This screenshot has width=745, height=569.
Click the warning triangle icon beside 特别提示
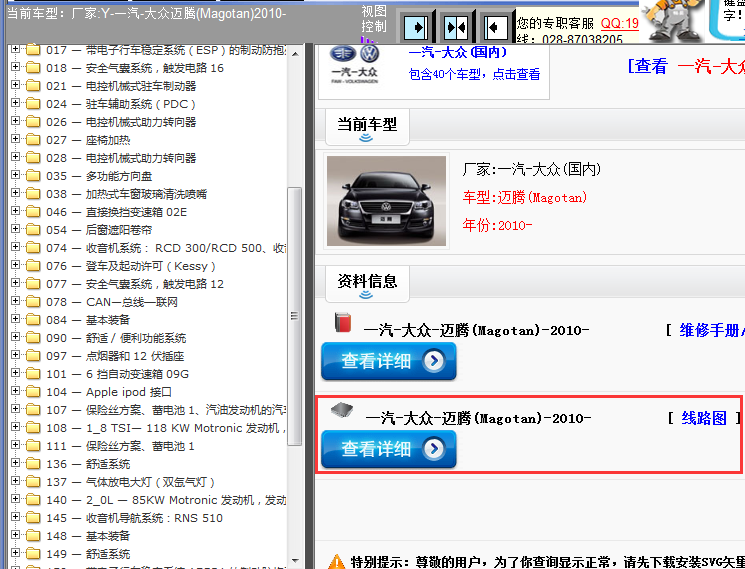coord(336,562)
